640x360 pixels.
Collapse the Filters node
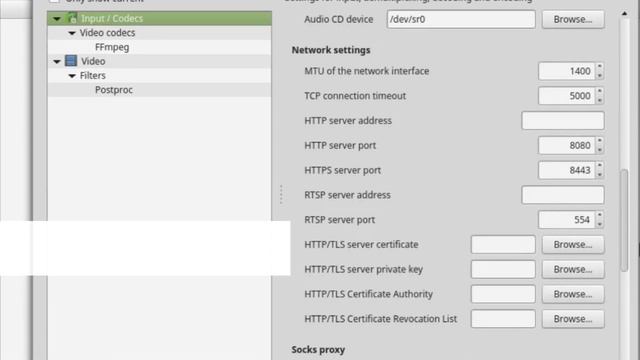coord(72,76)
